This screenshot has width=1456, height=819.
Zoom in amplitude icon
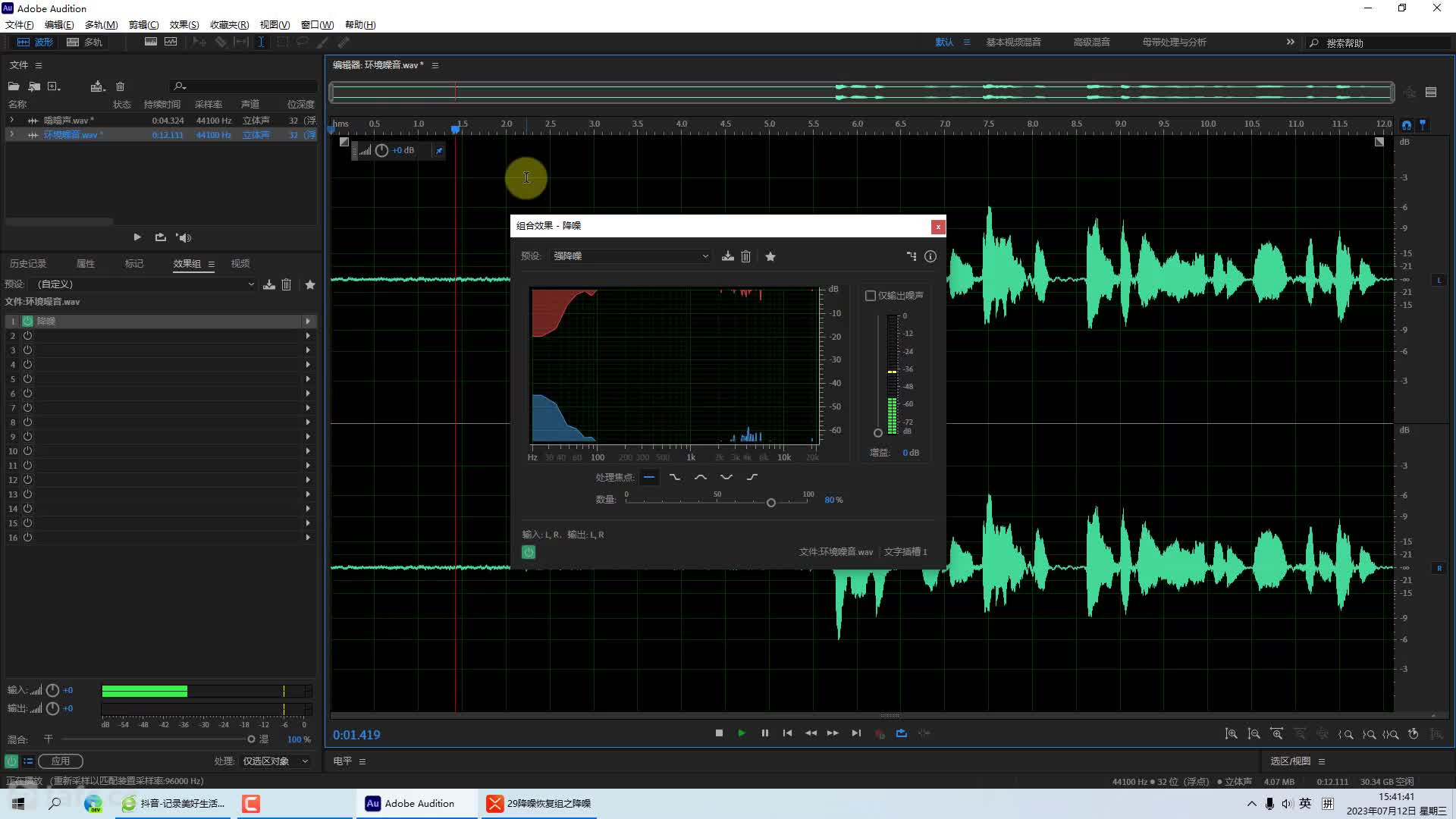click(1232, 734)
